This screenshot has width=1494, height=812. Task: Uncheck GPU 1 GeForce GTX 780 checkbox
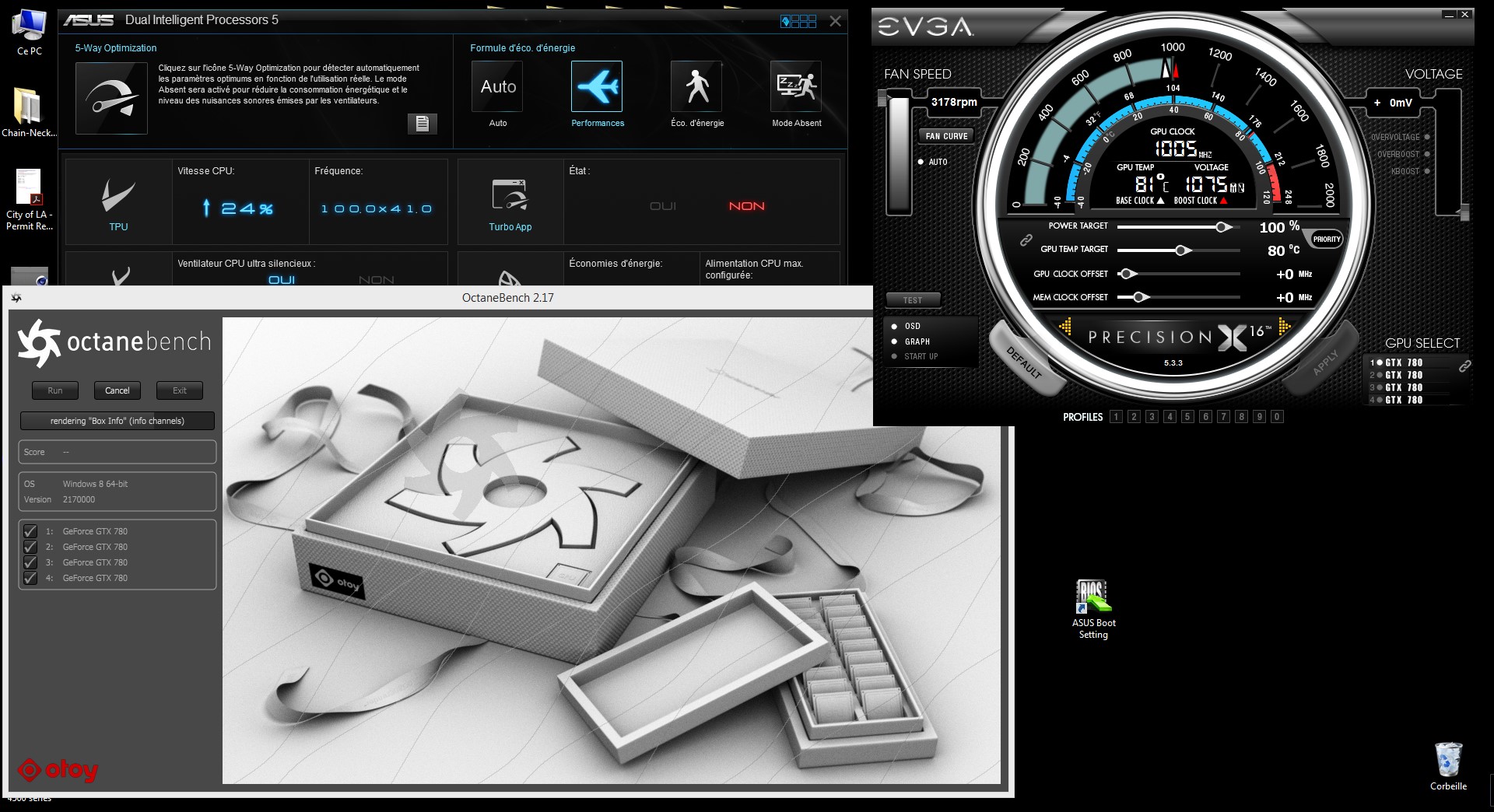pos(30,531)
